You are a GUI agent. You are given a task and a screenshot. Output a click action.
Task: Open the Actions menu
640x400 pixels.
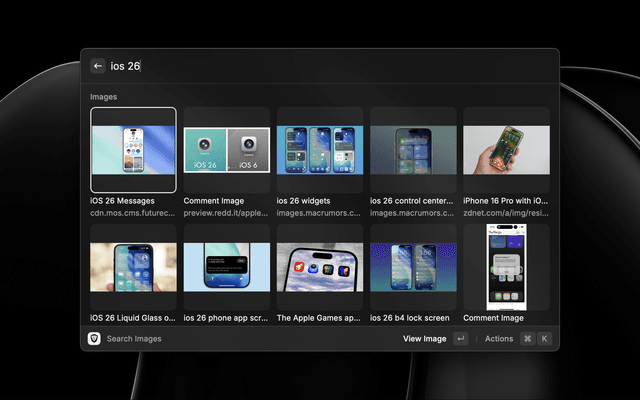[498, 339]
